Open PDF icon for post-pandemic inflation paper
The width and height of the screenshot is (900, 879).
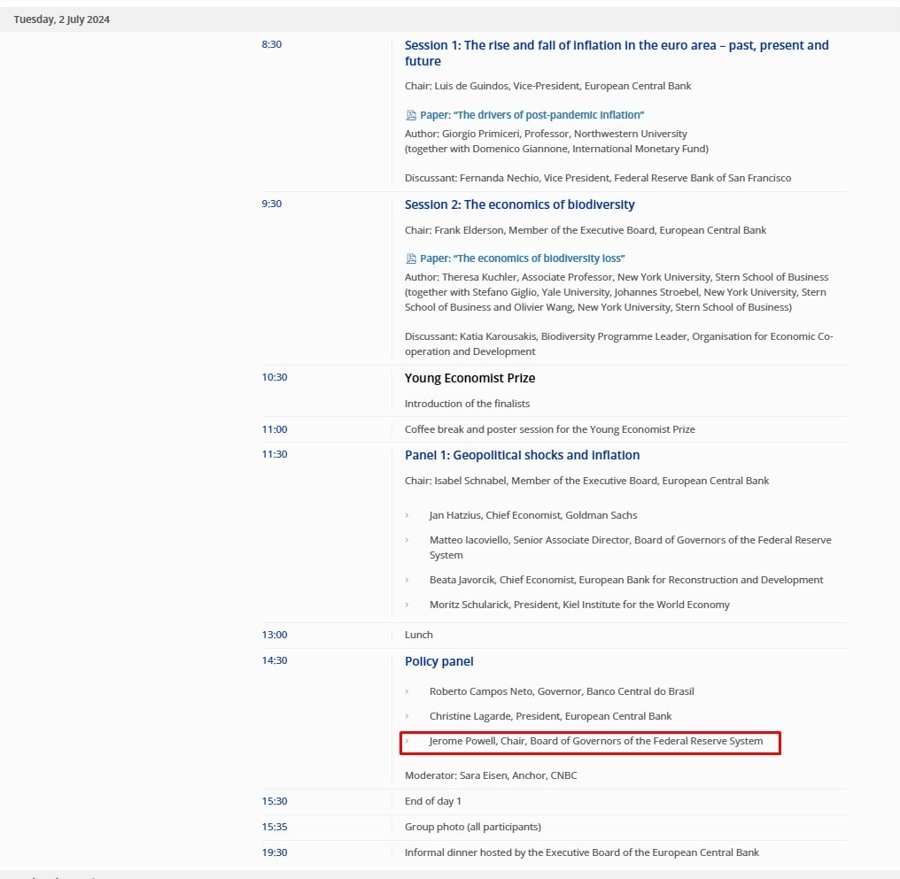pyautogui.click(x=411, y=115)
